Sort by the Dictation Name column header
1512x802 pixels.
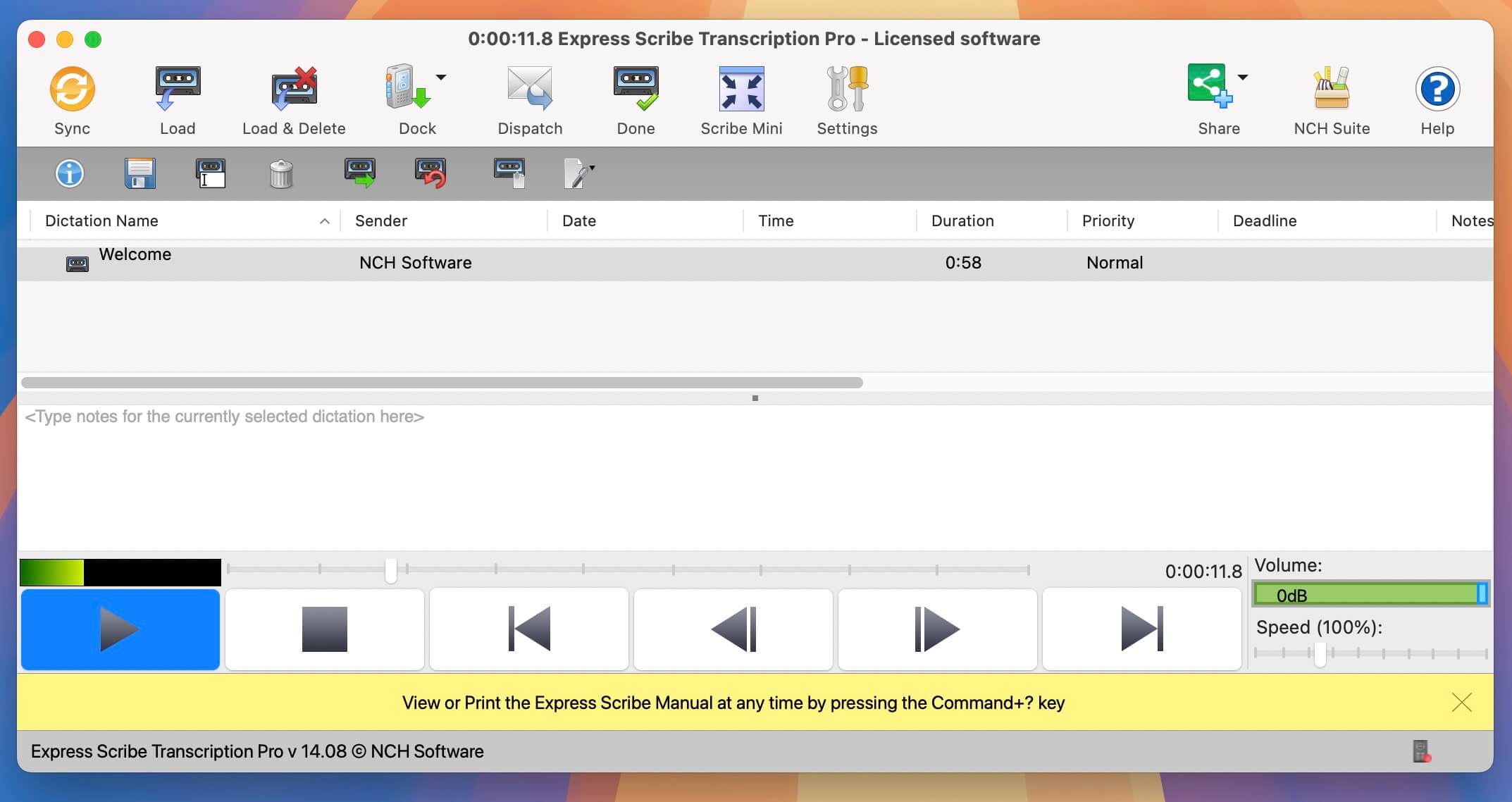(x=101, y=221)
